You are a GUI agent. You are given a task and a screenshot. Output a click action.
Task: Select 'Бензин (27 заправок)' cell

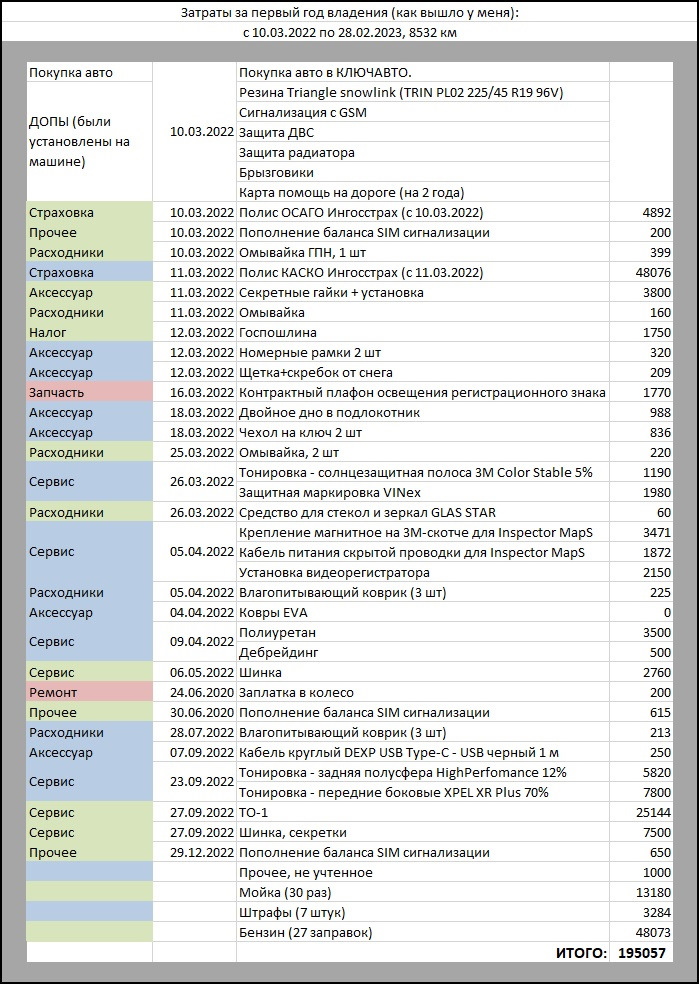point(423,933)
